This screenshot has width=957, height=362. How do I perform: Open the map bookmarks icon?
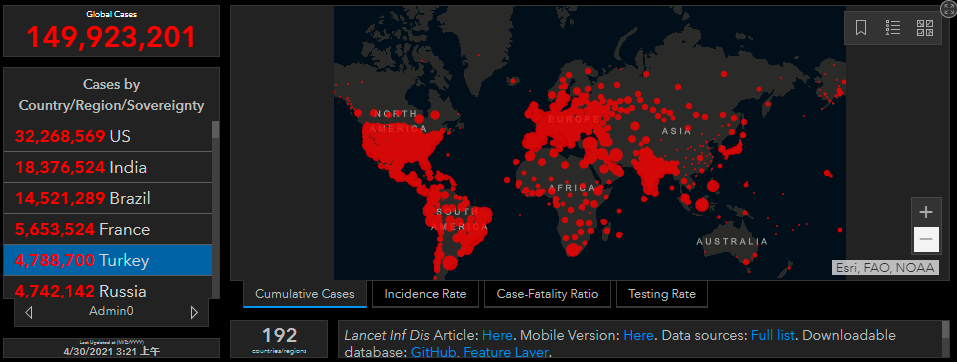861,28
